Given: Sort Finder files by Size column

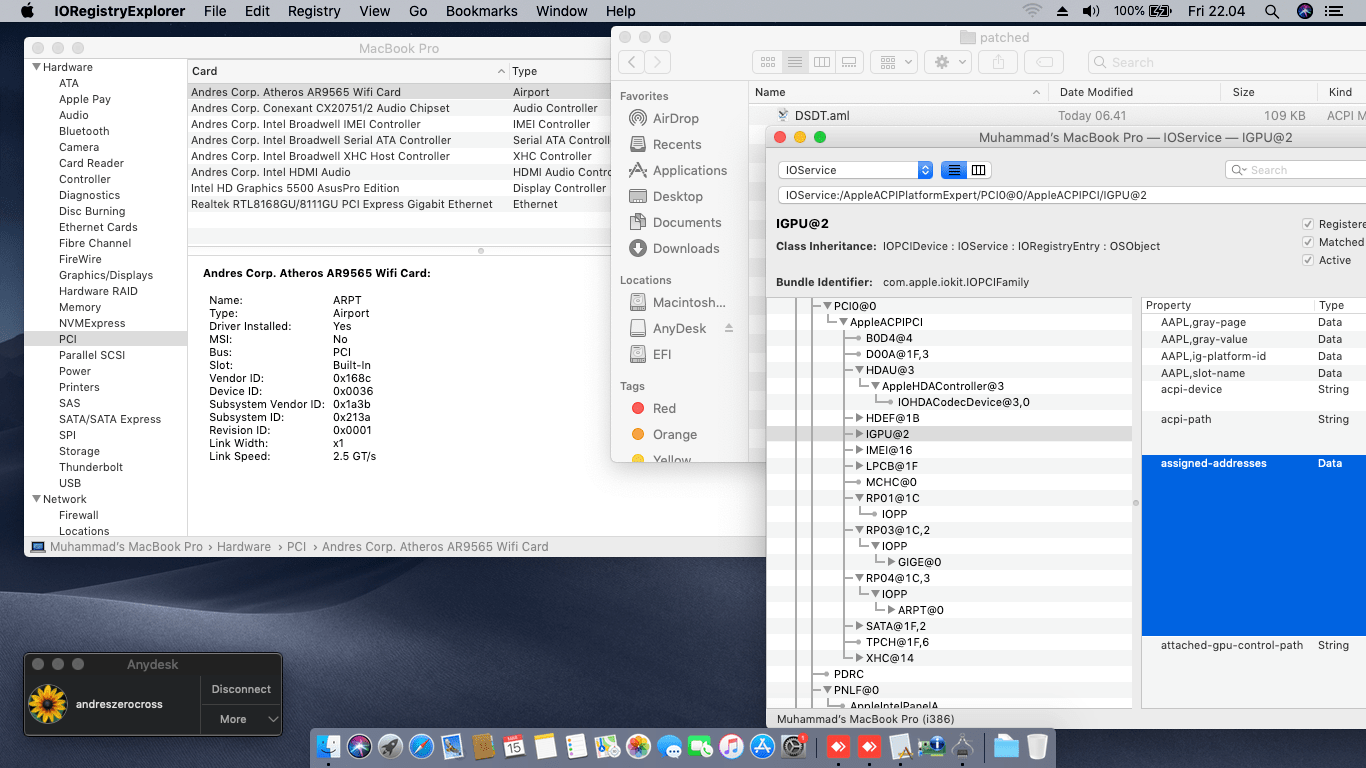Looking at the screenshot, I should (1271, 92).
